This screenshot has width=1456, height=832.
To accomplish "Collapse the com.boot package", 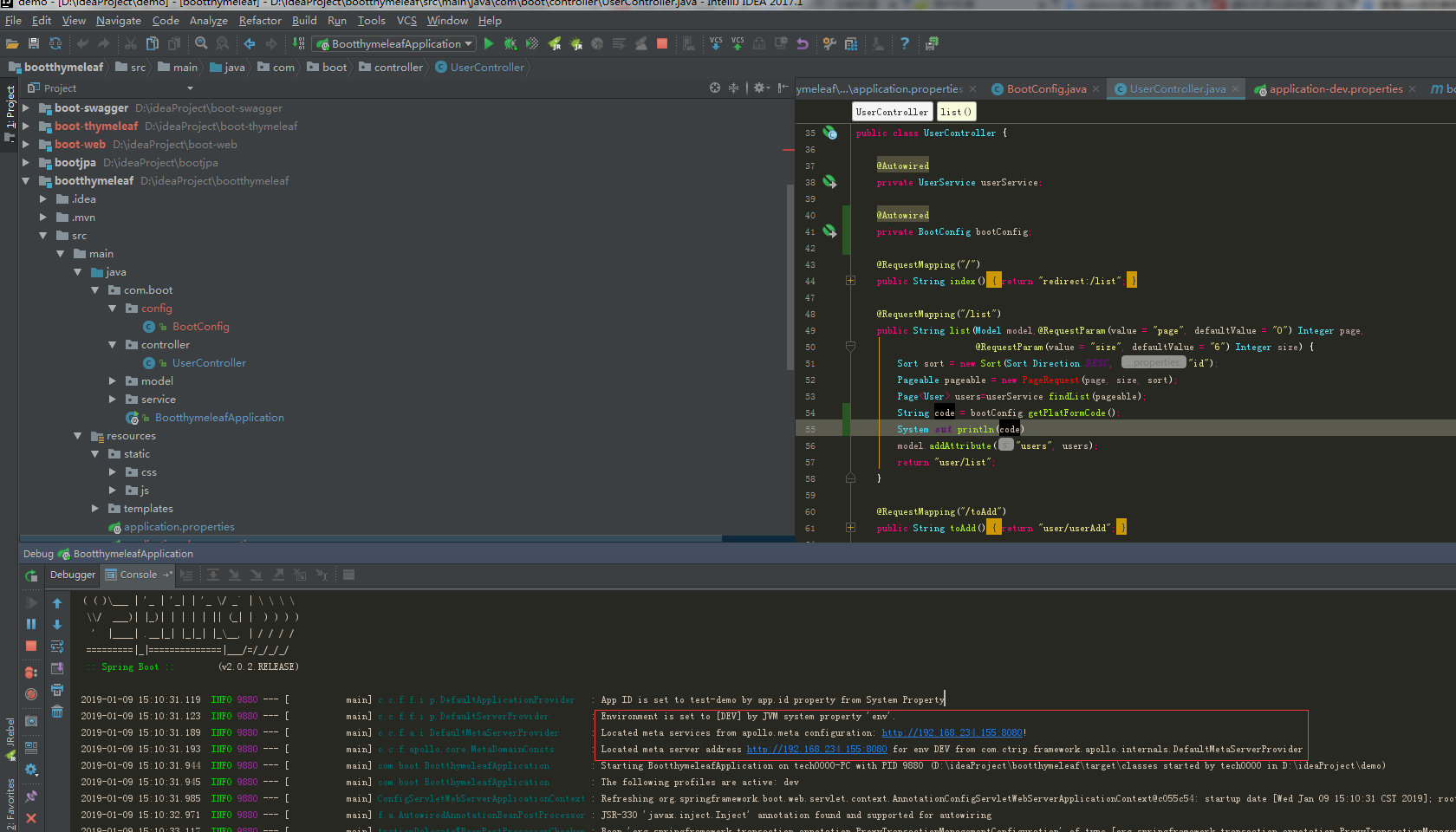I will (95, 289).
